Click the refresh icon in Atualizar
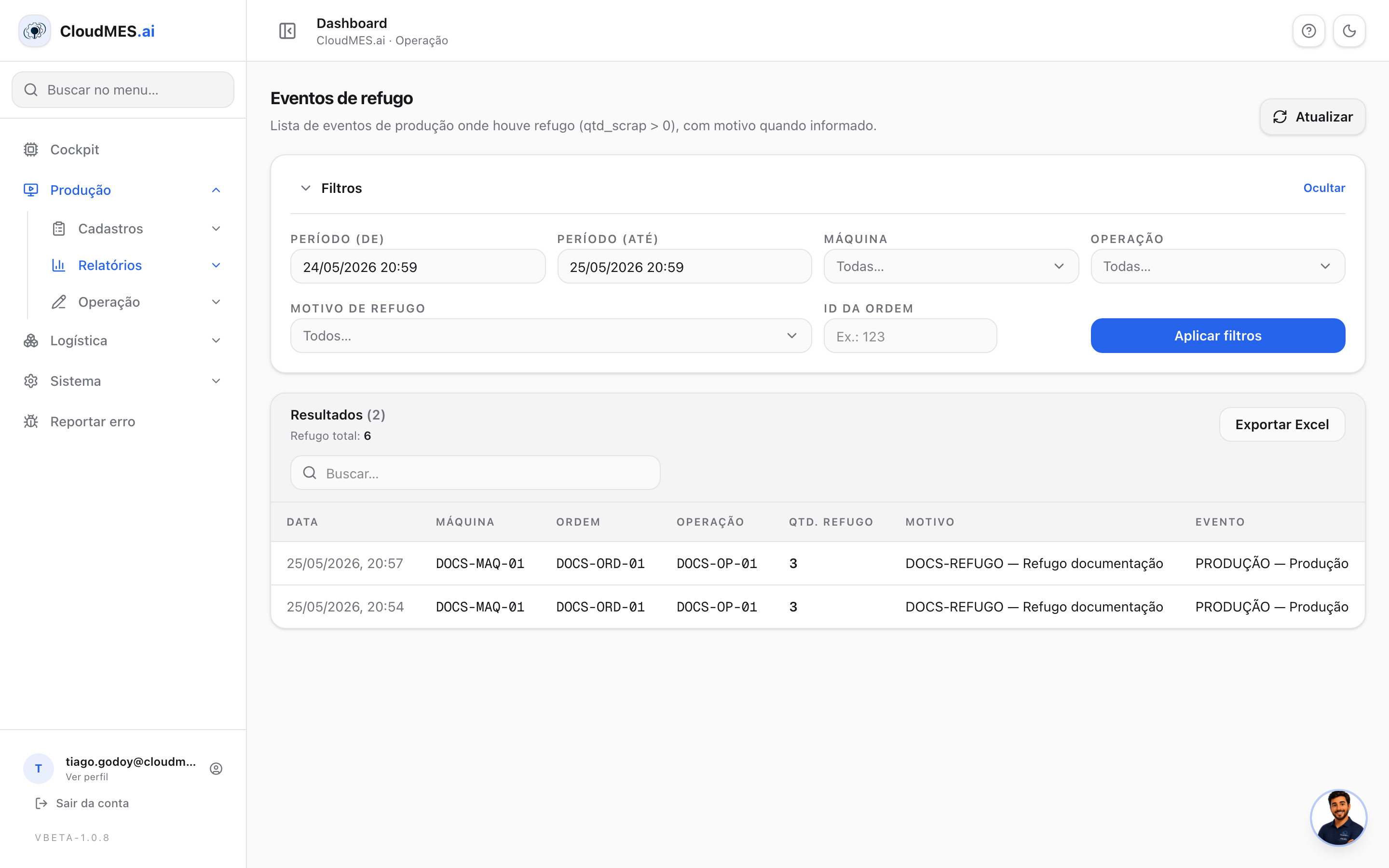The height and width of the screenshot is (868, 1389). pyautogui.click(x=1280, y=117)
